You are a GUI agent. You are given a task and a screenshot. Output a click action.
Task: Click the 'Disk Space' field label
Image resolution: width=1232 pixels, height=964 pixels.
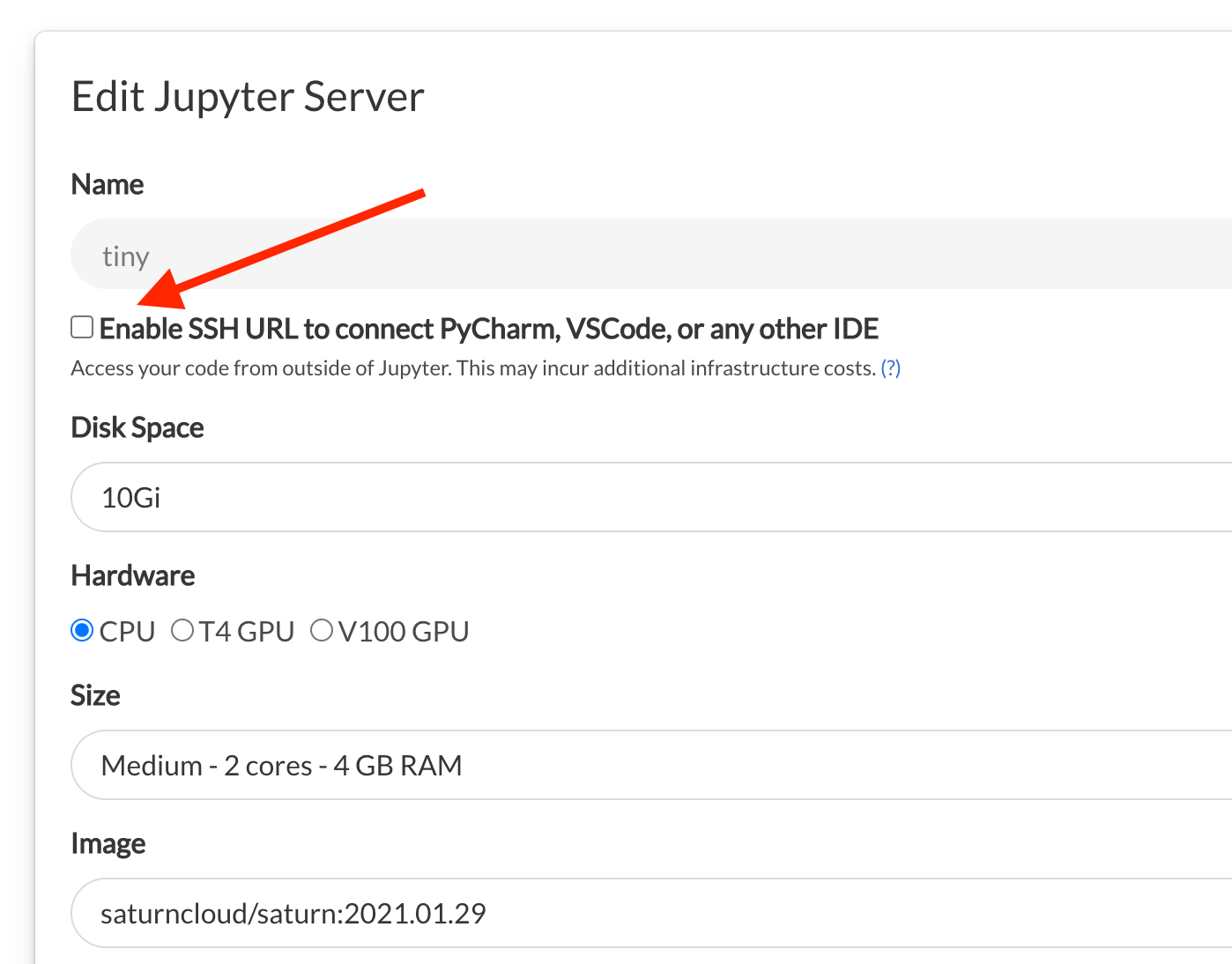[x=137, y=427]
